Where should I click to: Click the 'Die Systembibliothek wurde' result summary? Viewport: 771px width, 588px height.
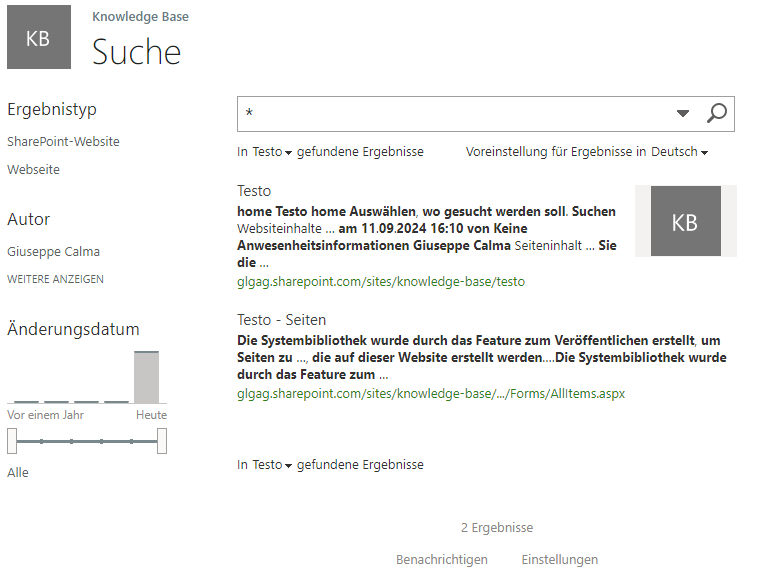click(x=482, y=357)
